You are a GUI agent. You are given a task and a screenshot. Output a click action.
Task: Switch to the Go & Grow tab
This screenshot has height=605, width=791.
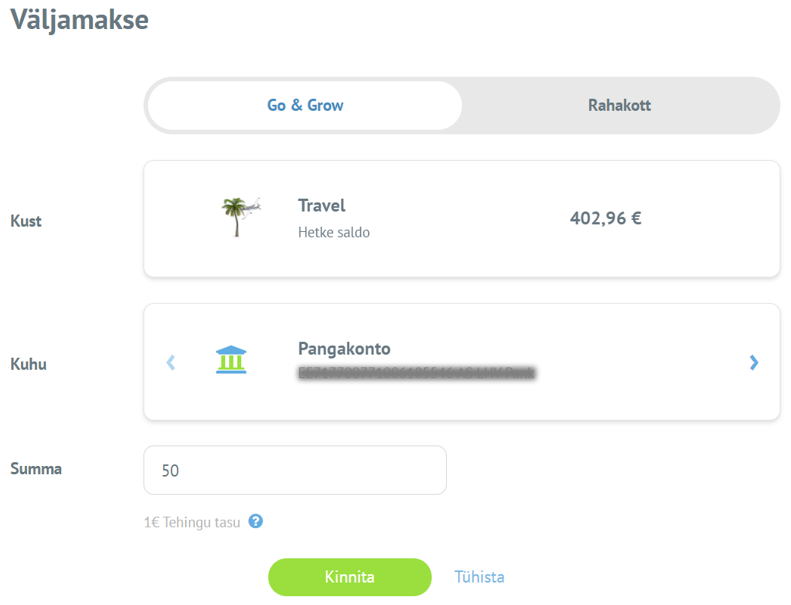(x=305, y=105)
